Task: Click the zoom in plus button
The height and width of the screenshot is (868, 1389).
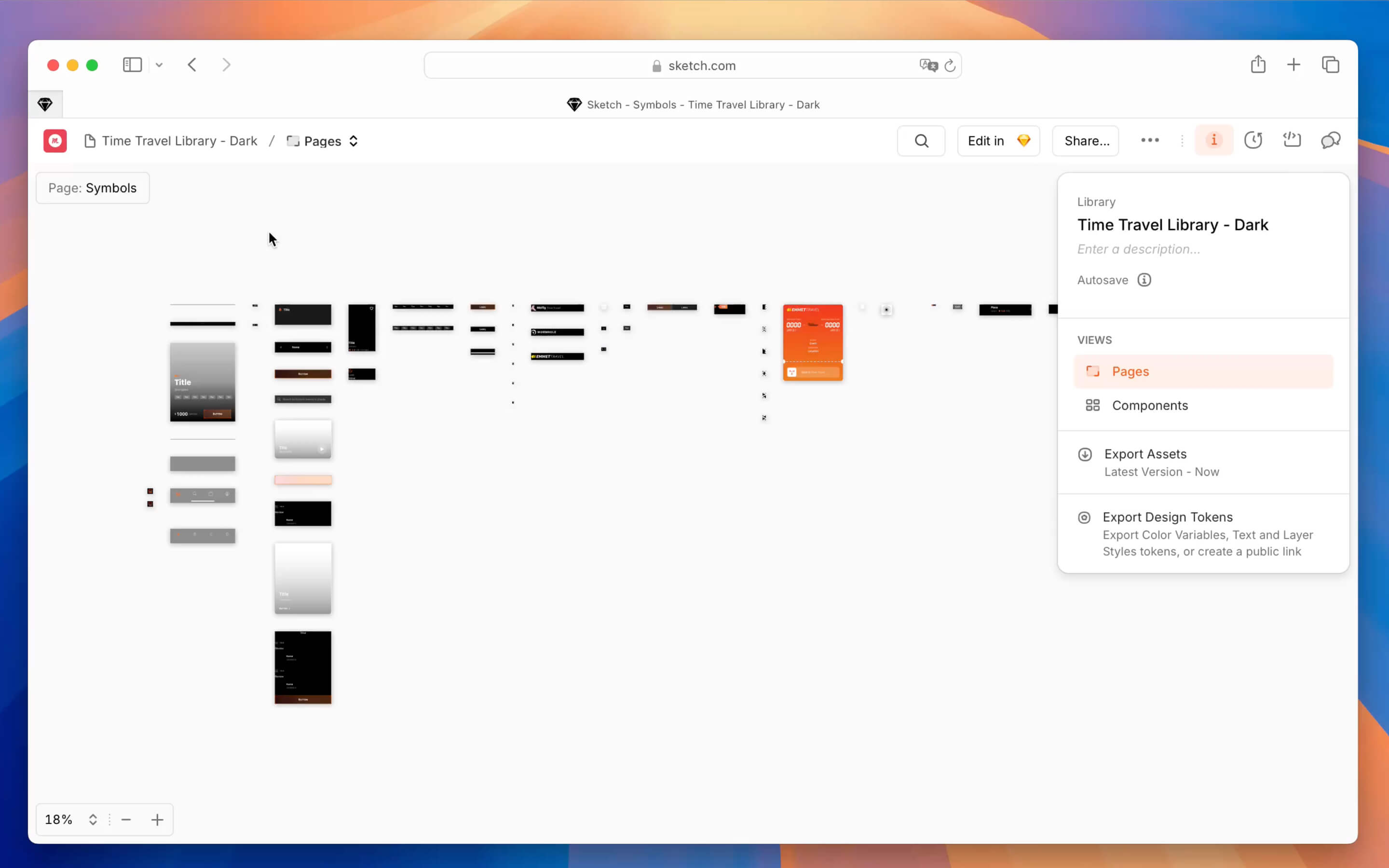Action: pyautogui.click(x=157, y=820)
